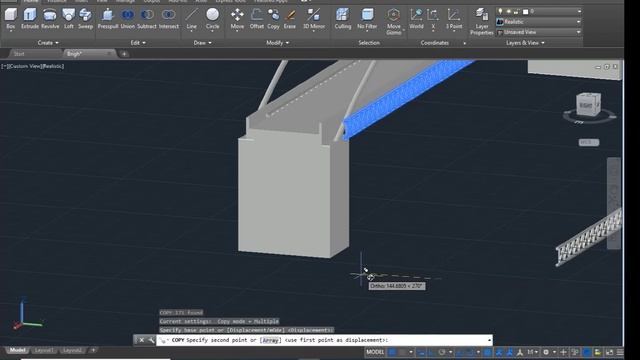Toggle snap mode in status bar

(402, 352)
